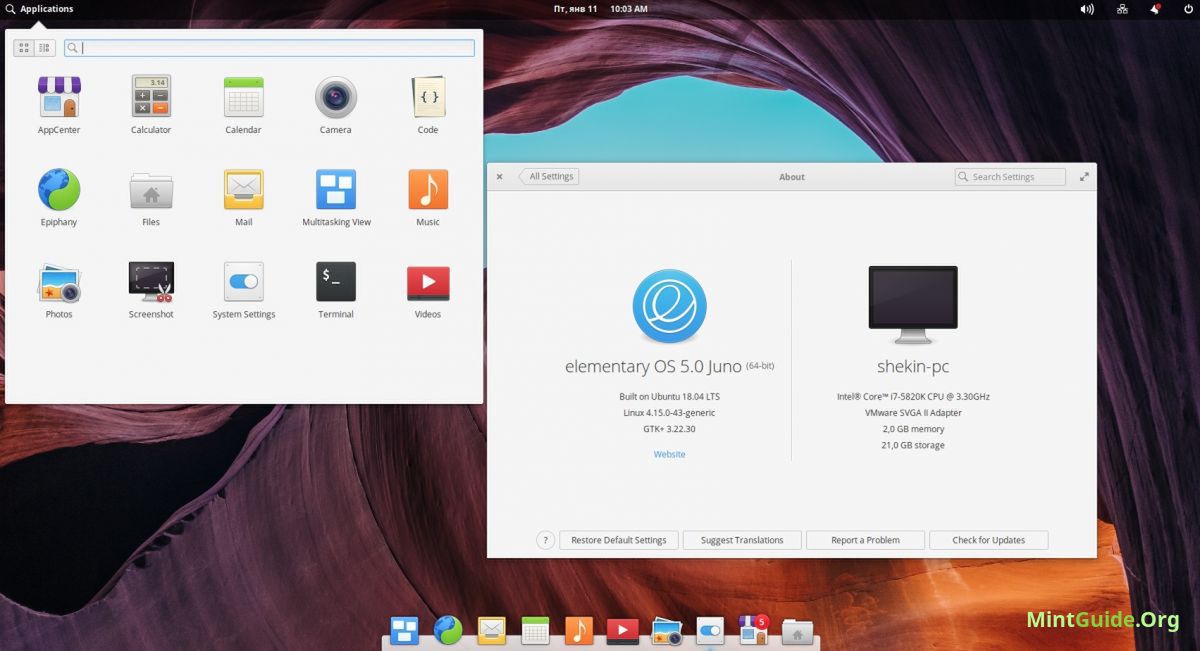Click the 'elementary OS 5.0 Juno' title

(x=653, y=367)
